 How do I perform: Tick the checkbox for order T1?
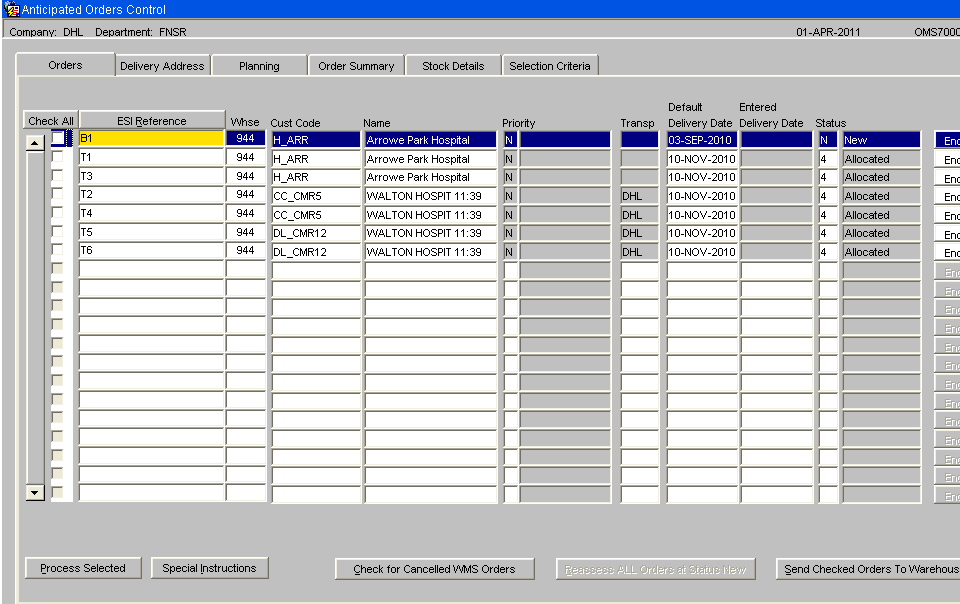(58, 157)
